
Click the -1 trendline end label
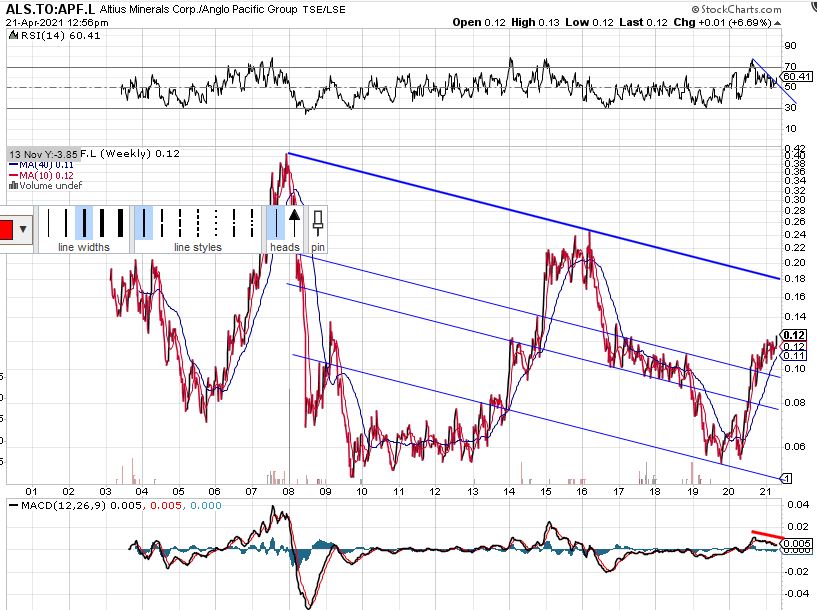[x=787, y=478]
